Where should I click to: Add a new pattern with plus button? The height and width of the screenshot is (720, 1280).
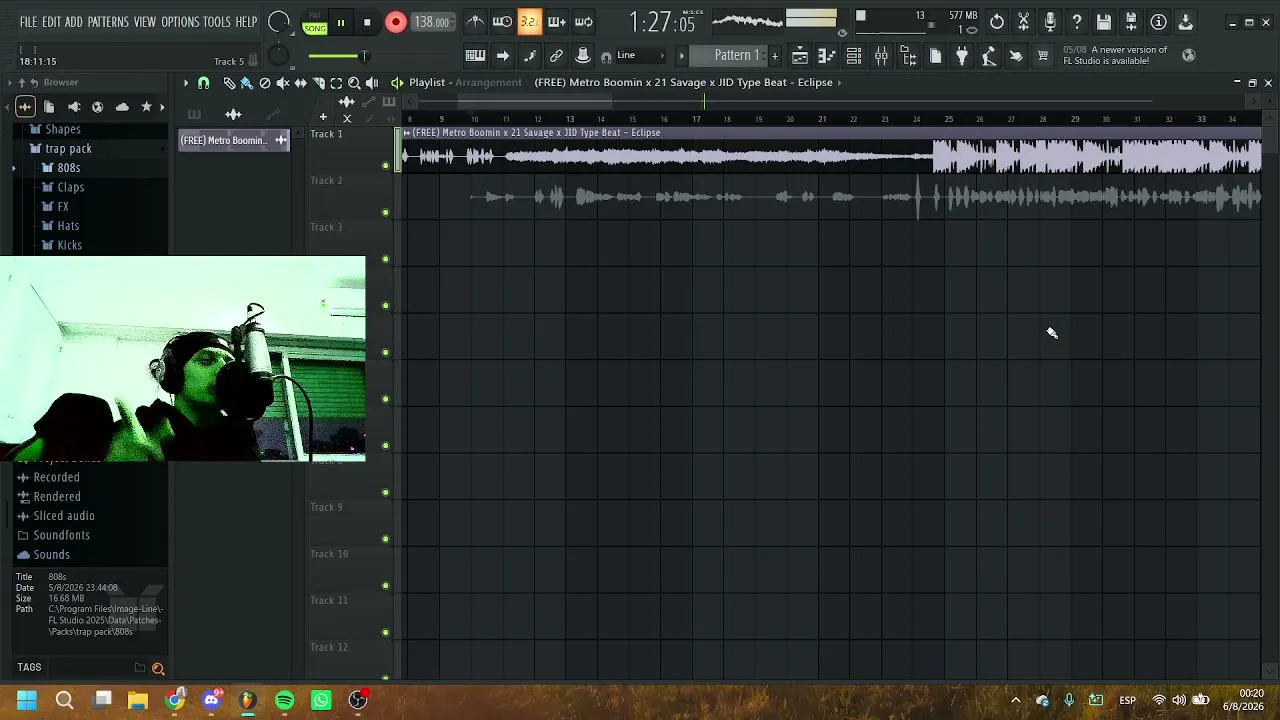point(774,56)
